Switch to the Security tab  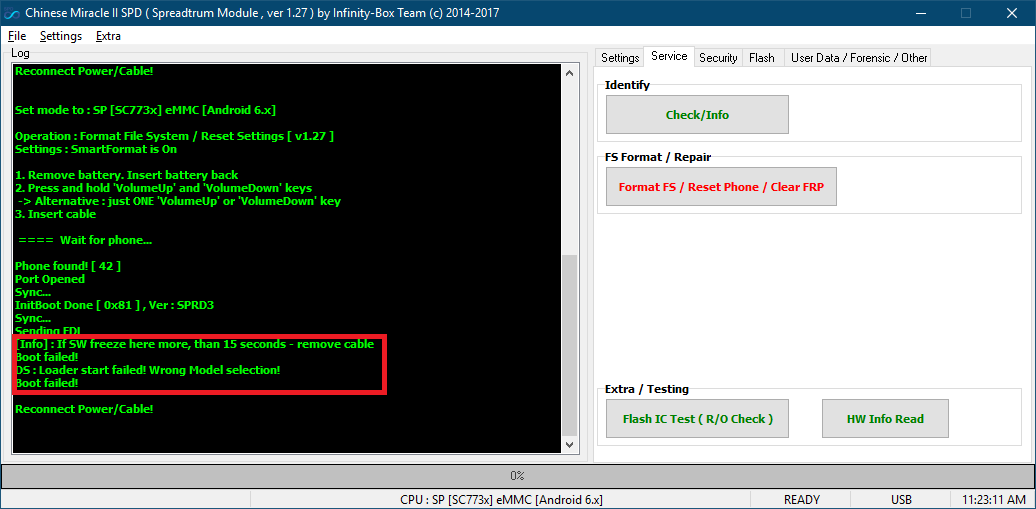tap(718, 58)
